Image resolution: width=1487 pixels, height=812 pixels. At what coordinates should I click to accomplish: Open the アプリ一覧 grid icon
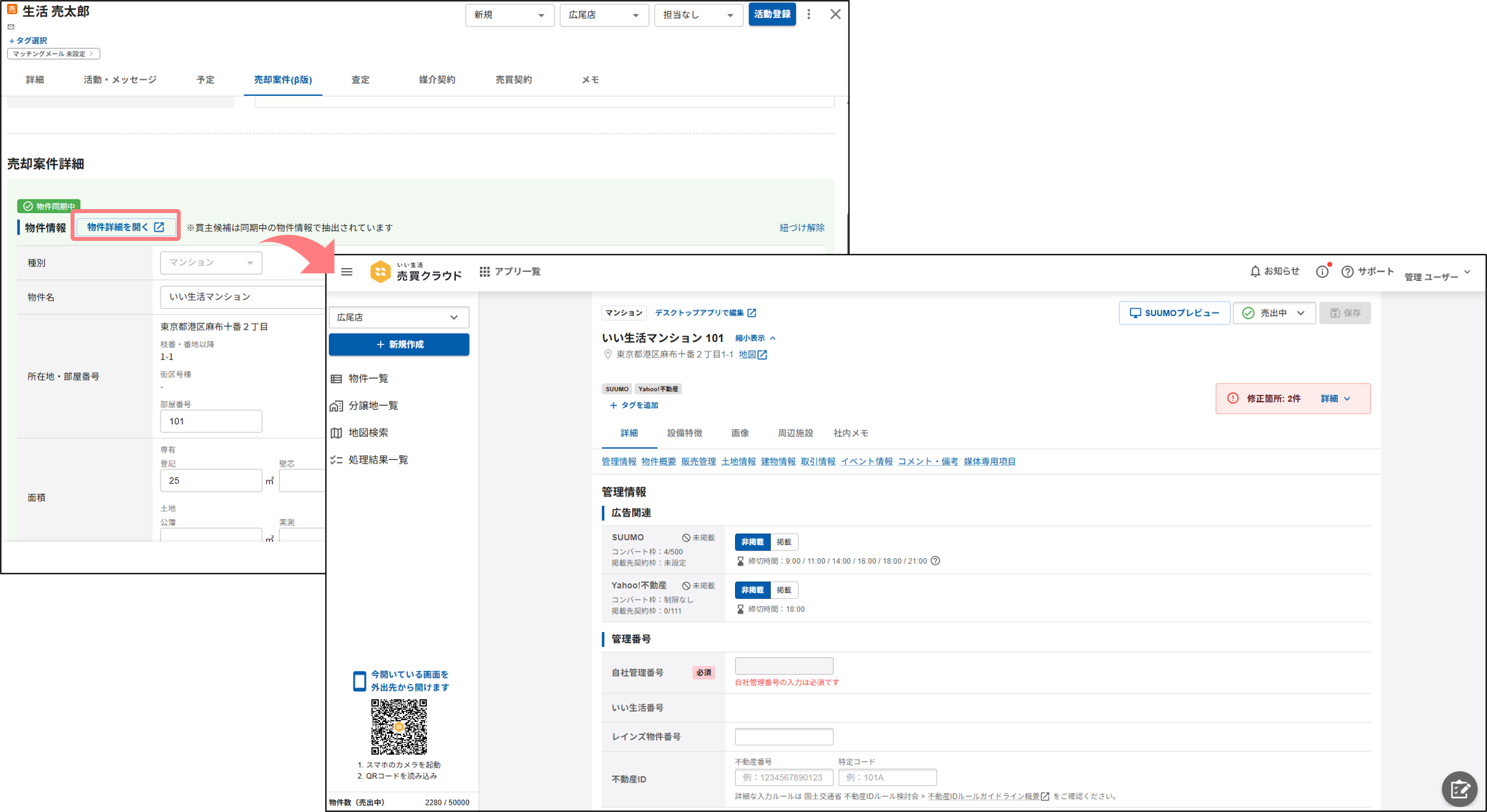(484, 272)
